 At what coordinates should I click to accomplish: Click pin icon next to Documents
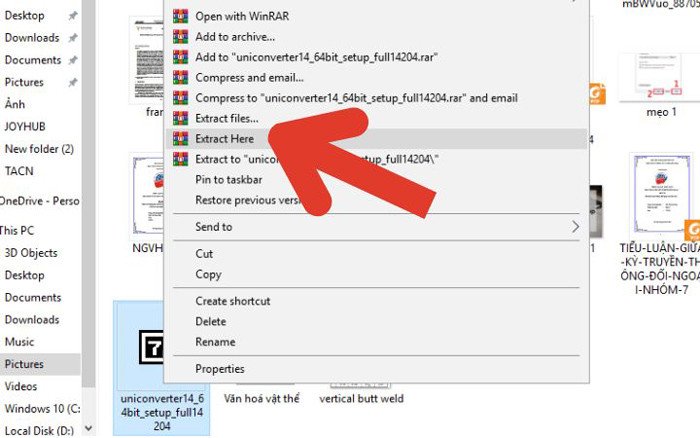pyautogui.click(x=74, y=60)
